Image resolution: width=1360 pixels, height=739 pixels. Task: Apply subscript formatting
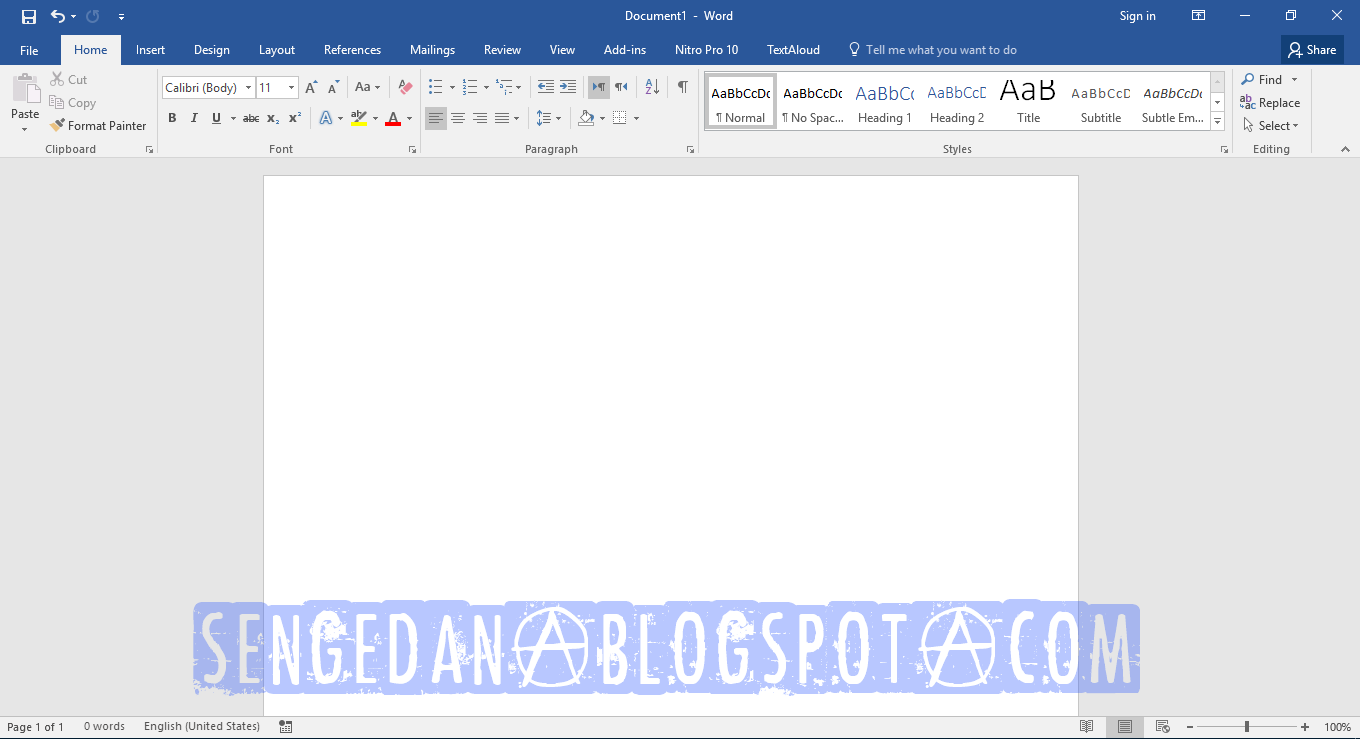tap(273, 118)
